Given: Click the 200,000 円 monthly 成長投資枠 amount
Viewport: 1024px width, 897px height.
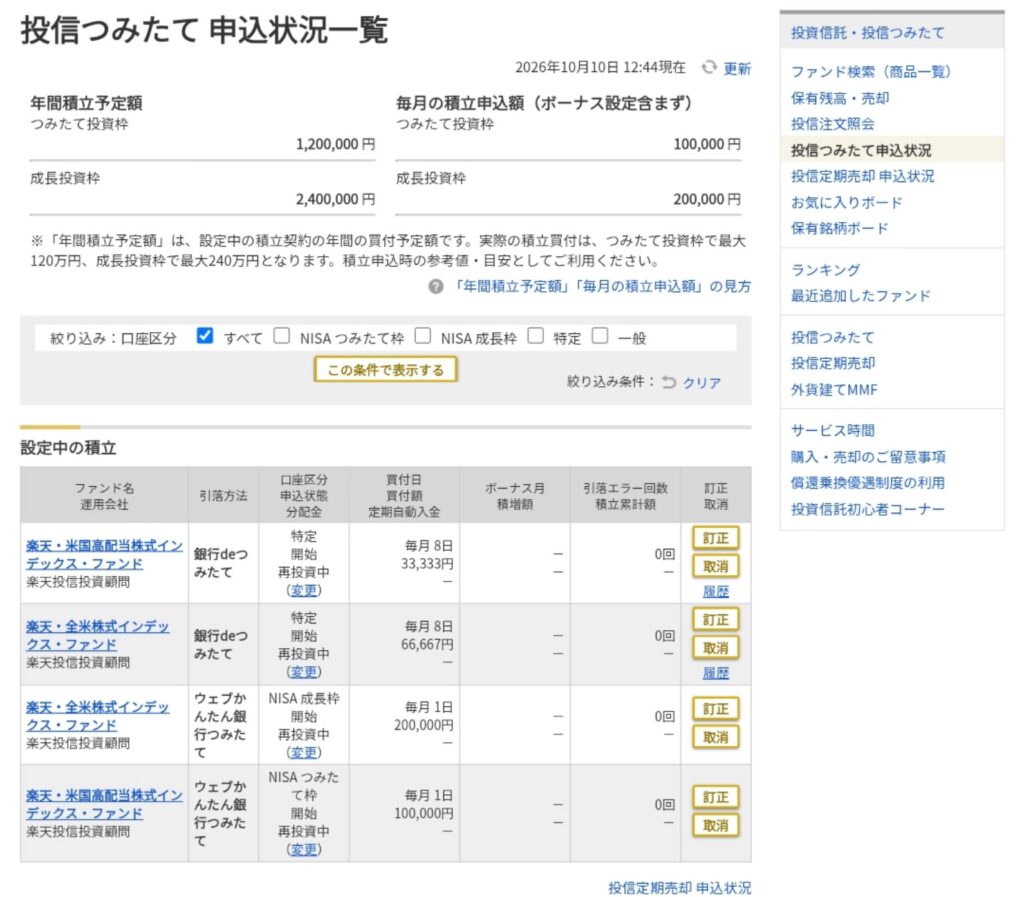Looking at the screenshot, I should pyautogui.click(x=707, y=199).
